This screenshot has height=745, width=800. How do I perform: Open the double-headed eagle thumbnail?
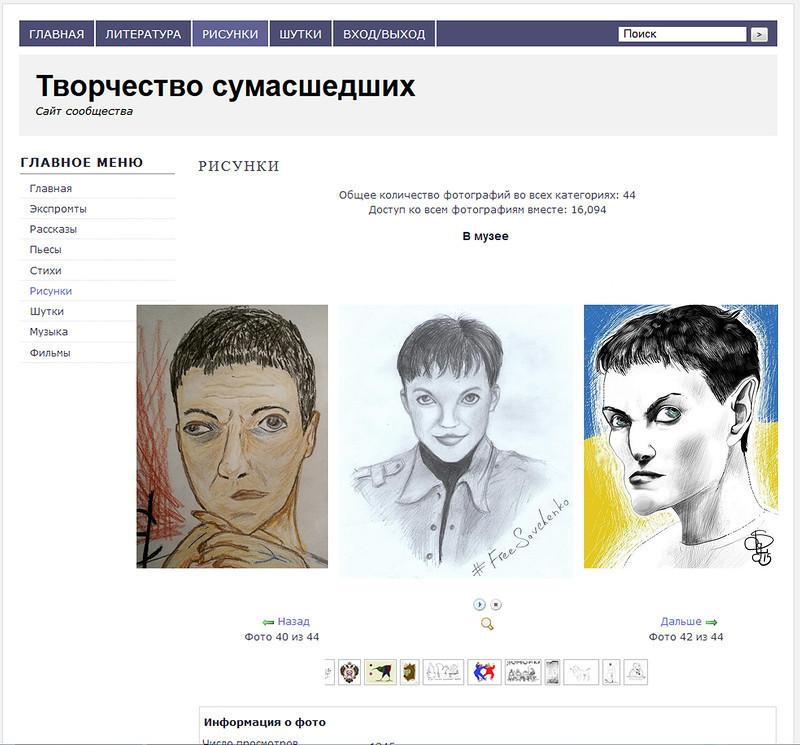tap(349, 672)
